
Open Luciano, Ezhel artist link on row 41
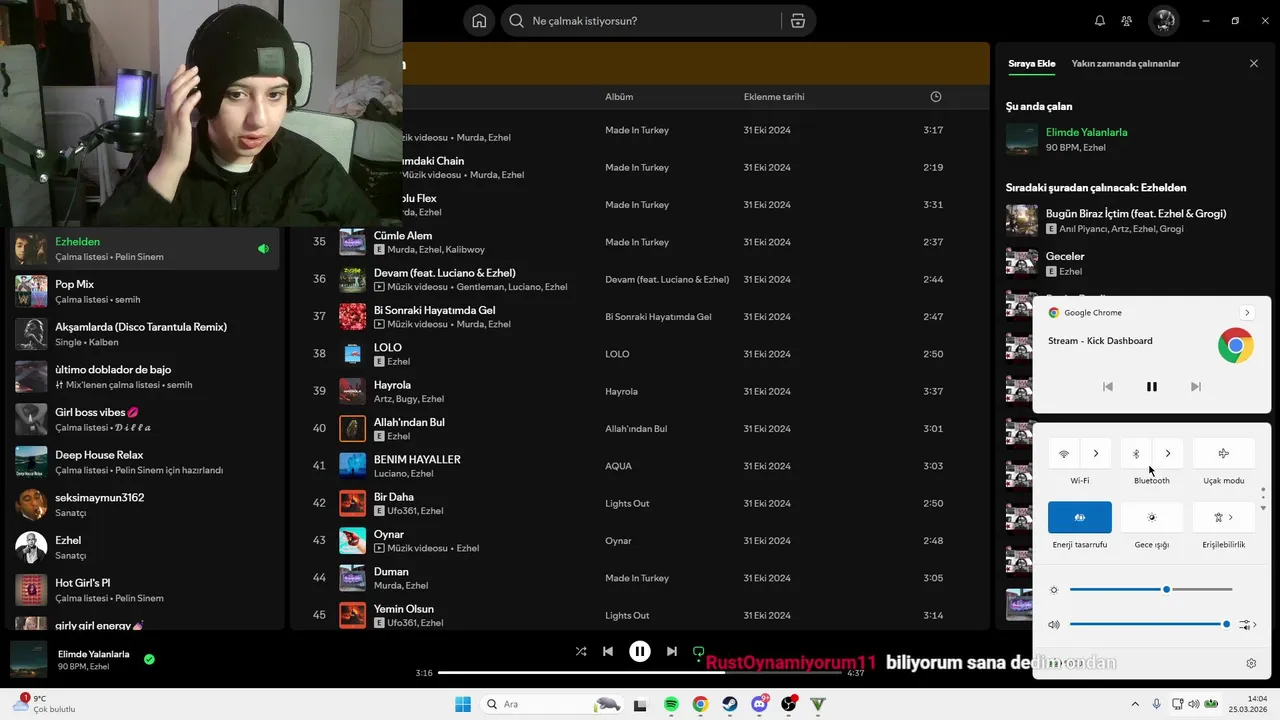tap(404, 474)
